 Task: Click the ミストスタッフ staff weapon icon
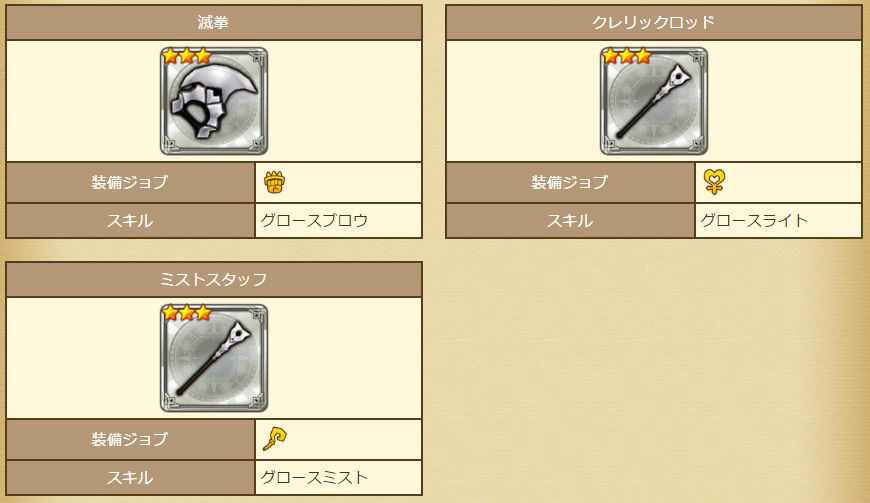pyautogui.click(x=214, y=358)
